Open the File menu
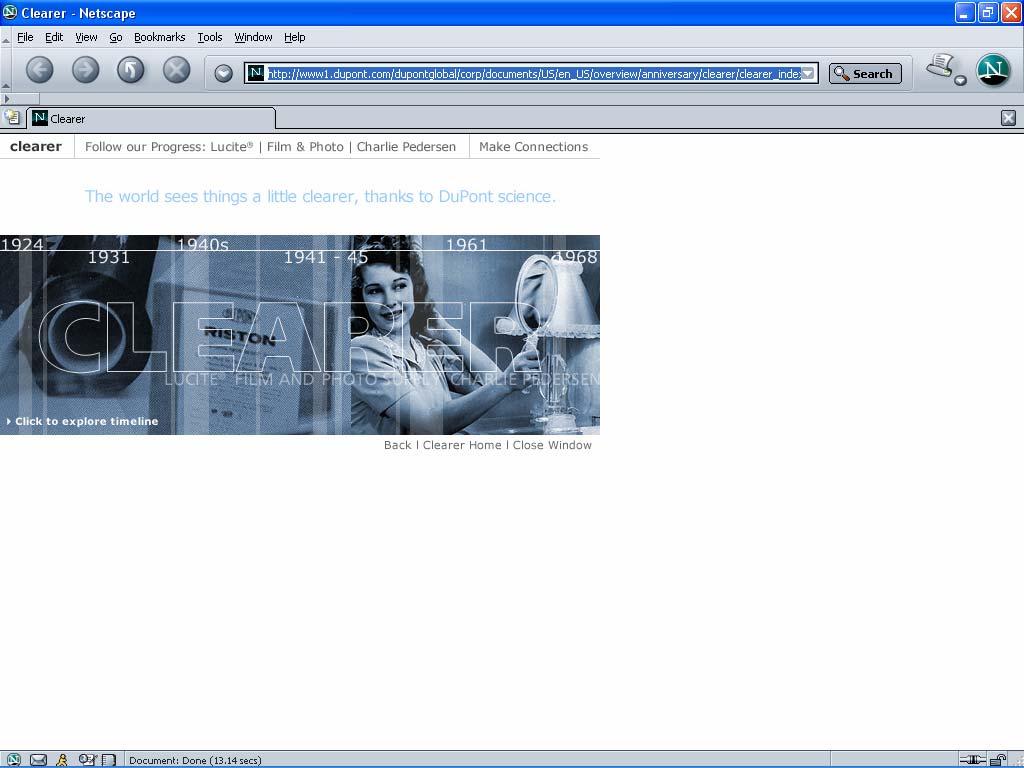The width and height of the screenshot is (1024, 768). [25, 37]
